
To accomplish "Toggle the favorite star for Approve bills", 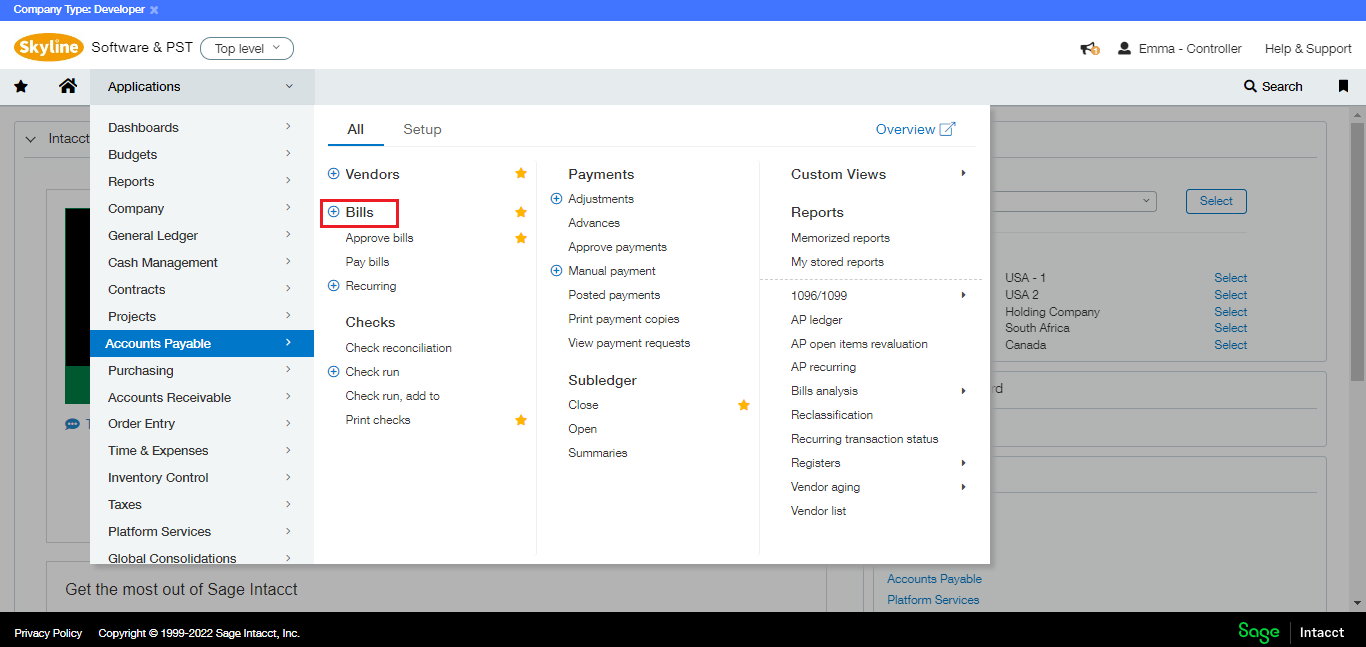I will coord(521,238).
